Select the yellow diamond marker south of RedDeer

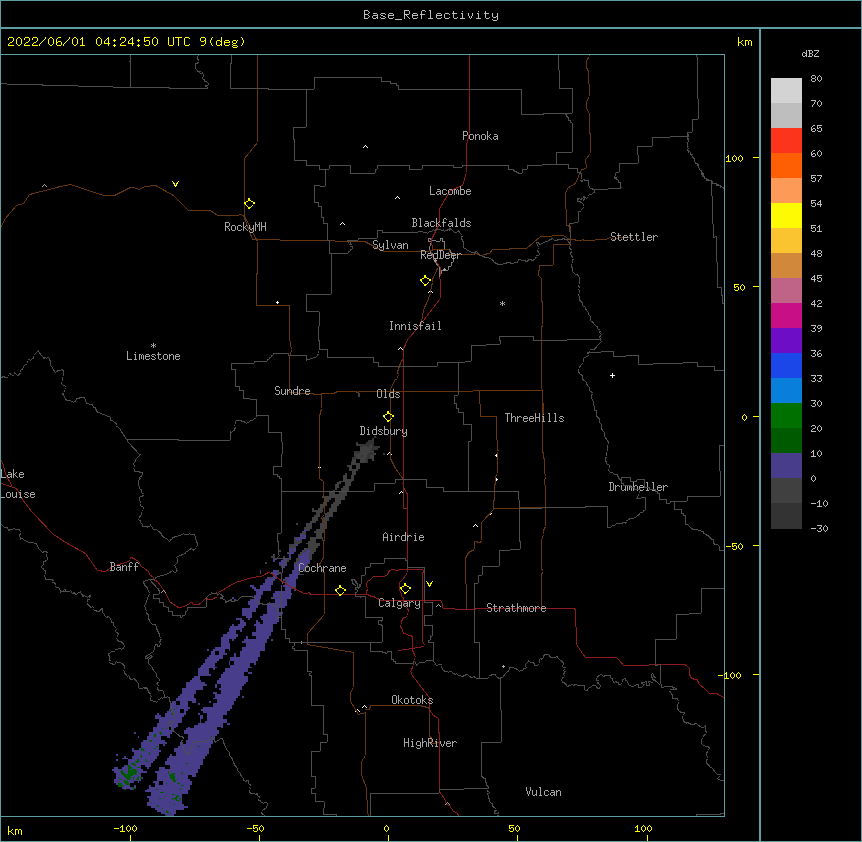(x=426, y=281)
